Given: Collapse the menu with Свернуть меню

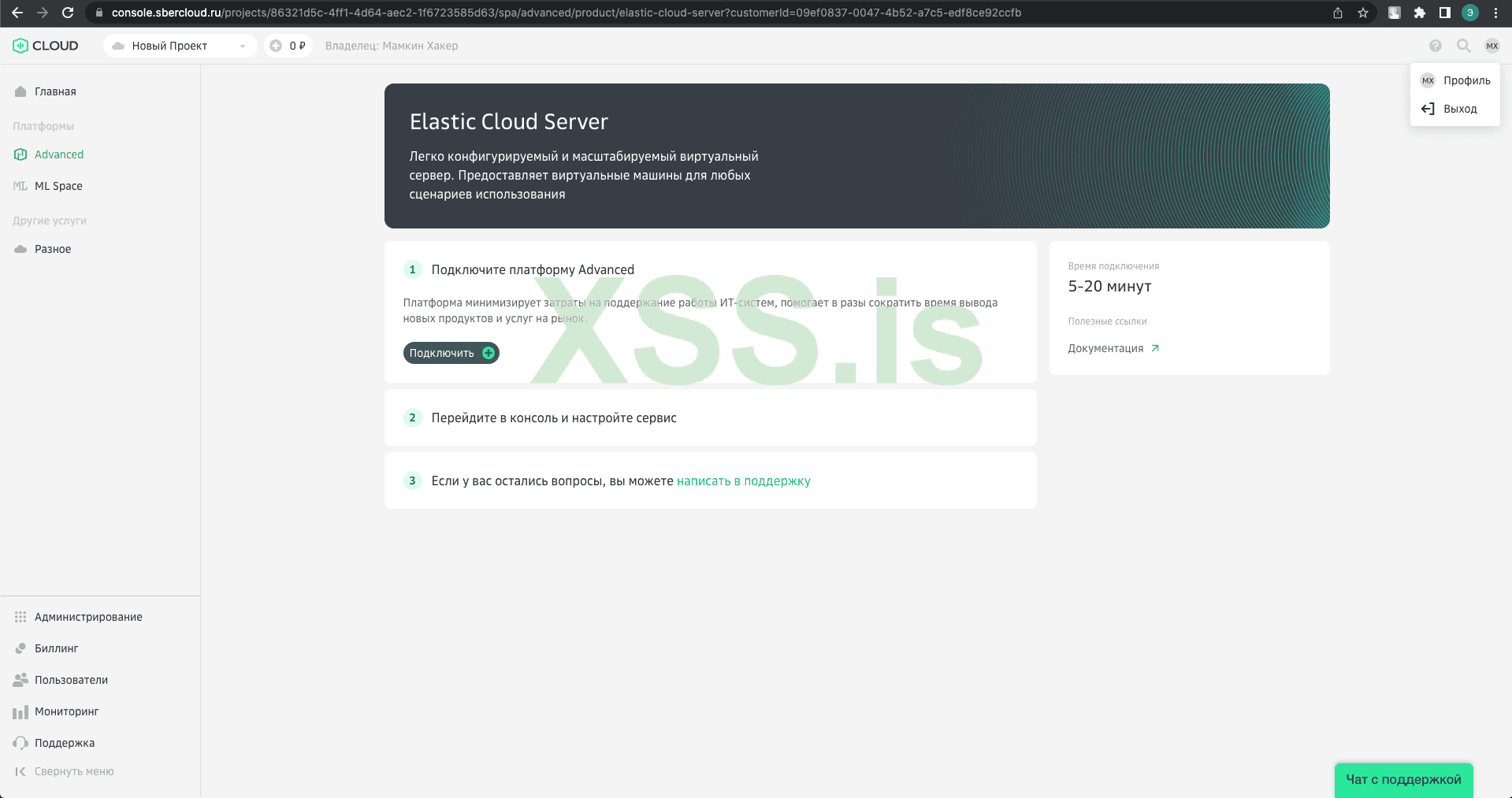Looking at the screenshot, I should [x=74, y=771].
